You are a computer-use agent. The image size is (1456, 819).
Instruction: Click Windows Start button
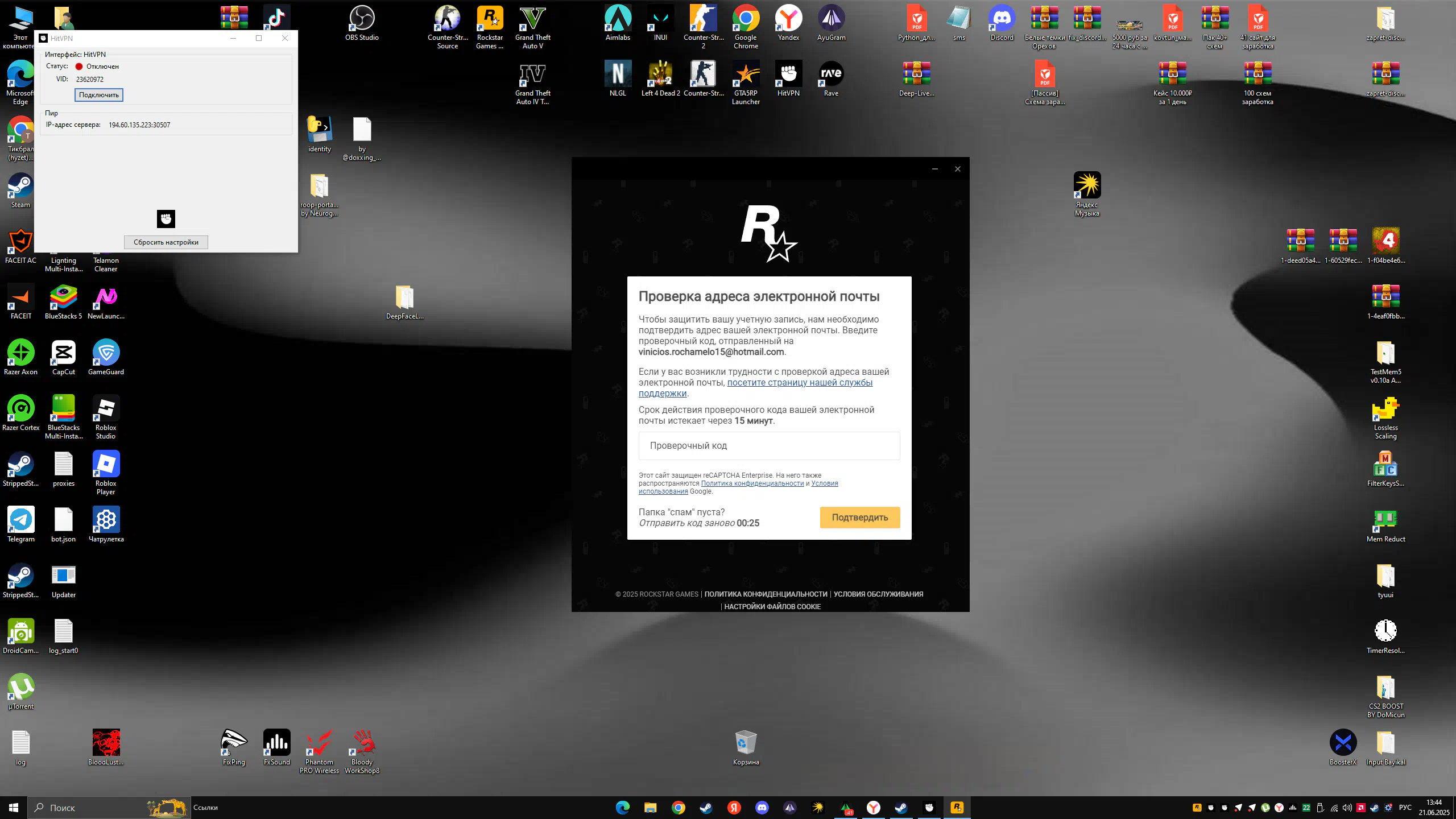click(14, 808)
